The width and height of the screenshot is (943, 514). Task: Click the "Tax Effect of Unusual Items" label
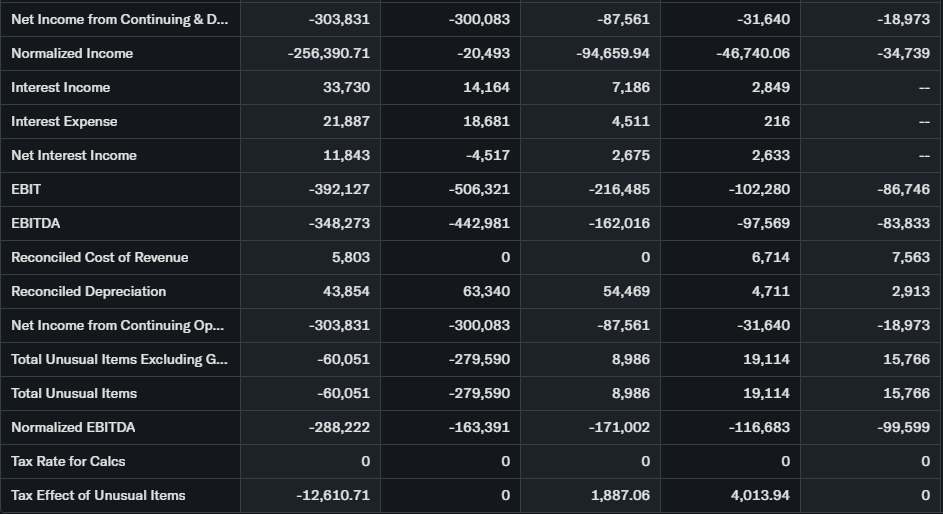pos(98,495)
